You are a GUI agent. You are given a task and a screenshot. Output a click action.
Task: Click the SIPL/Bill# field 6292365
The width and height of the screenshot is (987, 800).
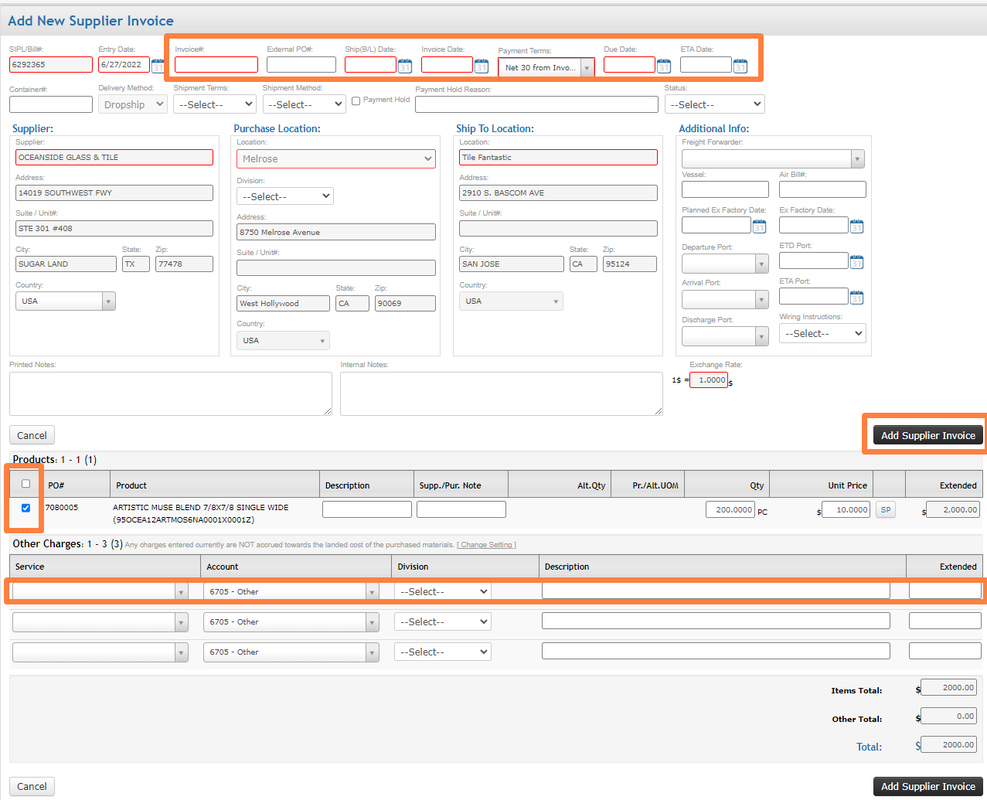(x=51, y=64)
